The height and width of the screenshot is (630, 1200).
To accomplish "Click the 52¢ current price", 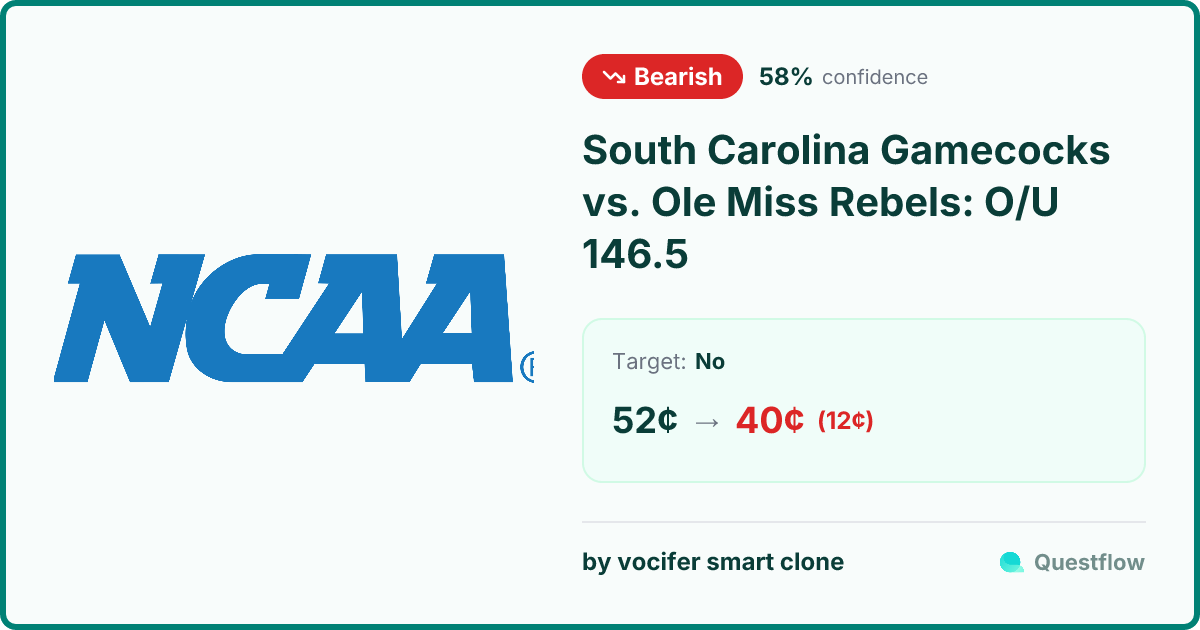I will 645,421.
